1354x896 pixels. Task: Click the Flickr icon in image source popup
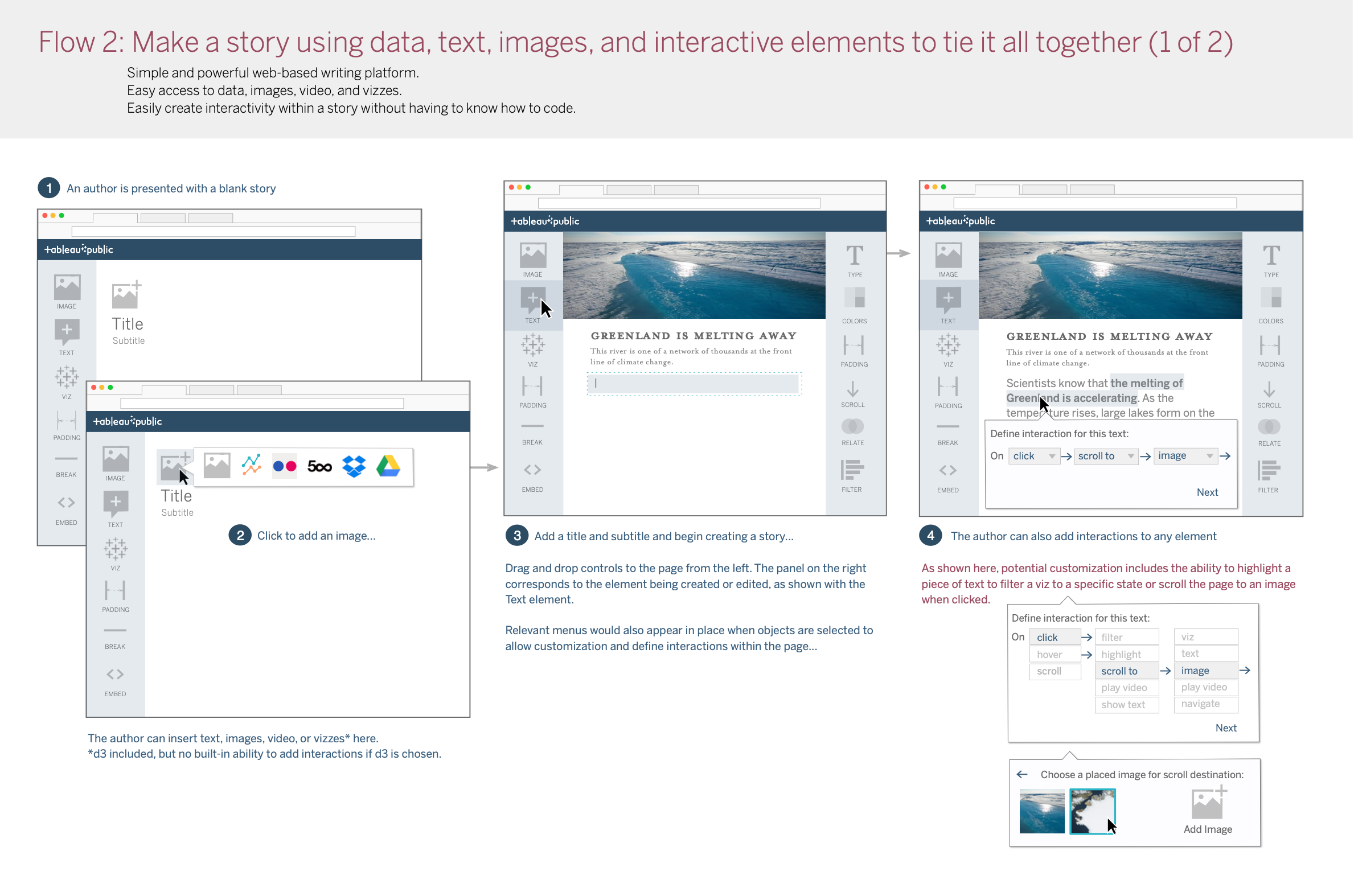point(285,466)
